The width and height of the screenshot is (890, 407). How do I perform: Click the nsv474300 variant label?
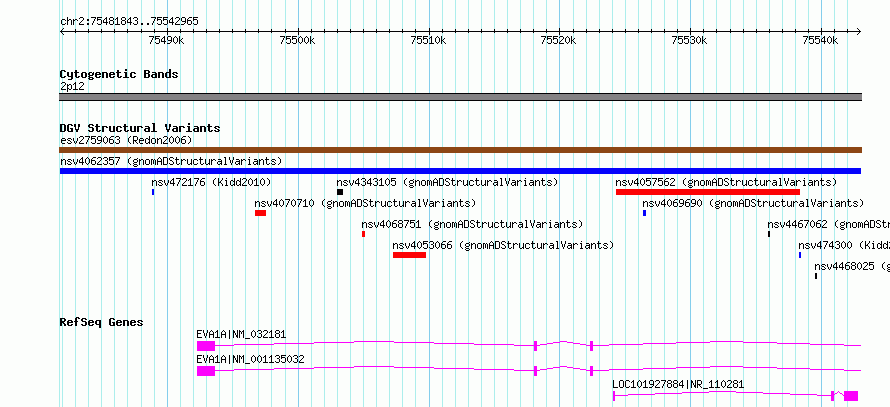click(843, 245)
